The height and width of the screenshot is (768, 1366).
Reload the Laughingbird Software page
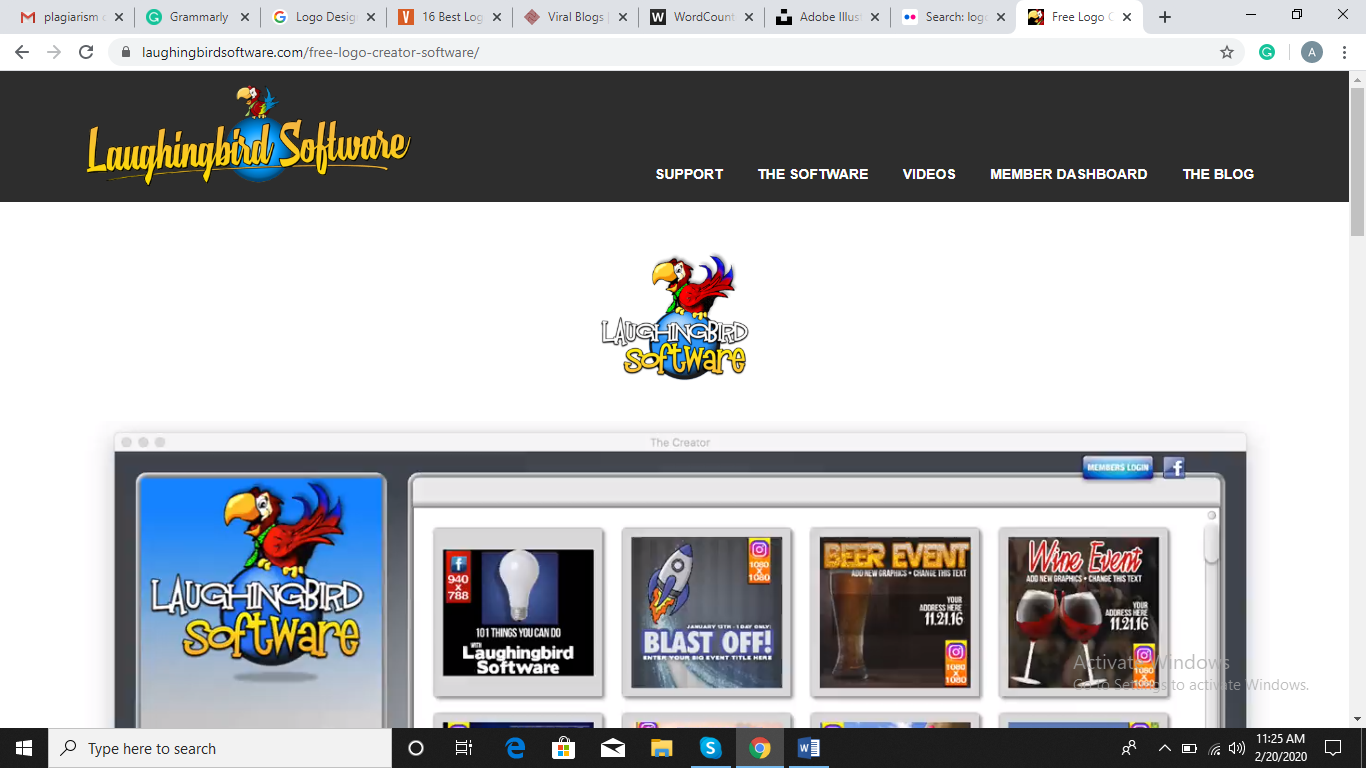click(86, 52)
